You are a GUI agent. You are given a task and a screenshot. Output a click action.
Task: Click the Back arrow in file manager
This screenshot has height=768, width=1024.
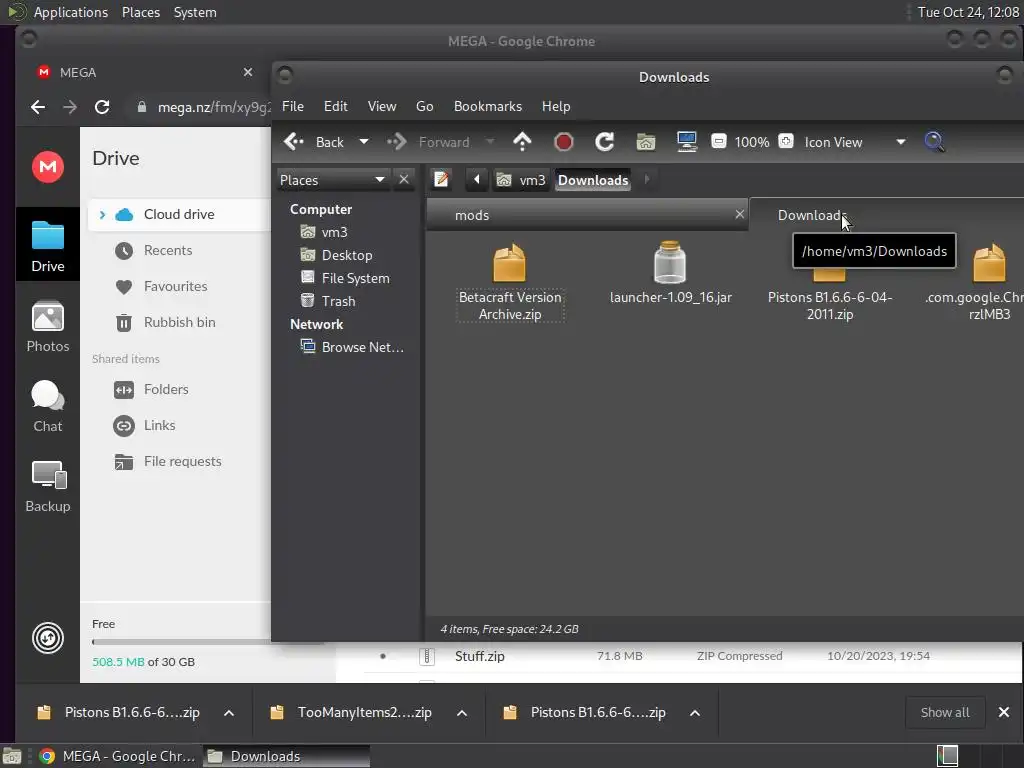coord(294,142)
